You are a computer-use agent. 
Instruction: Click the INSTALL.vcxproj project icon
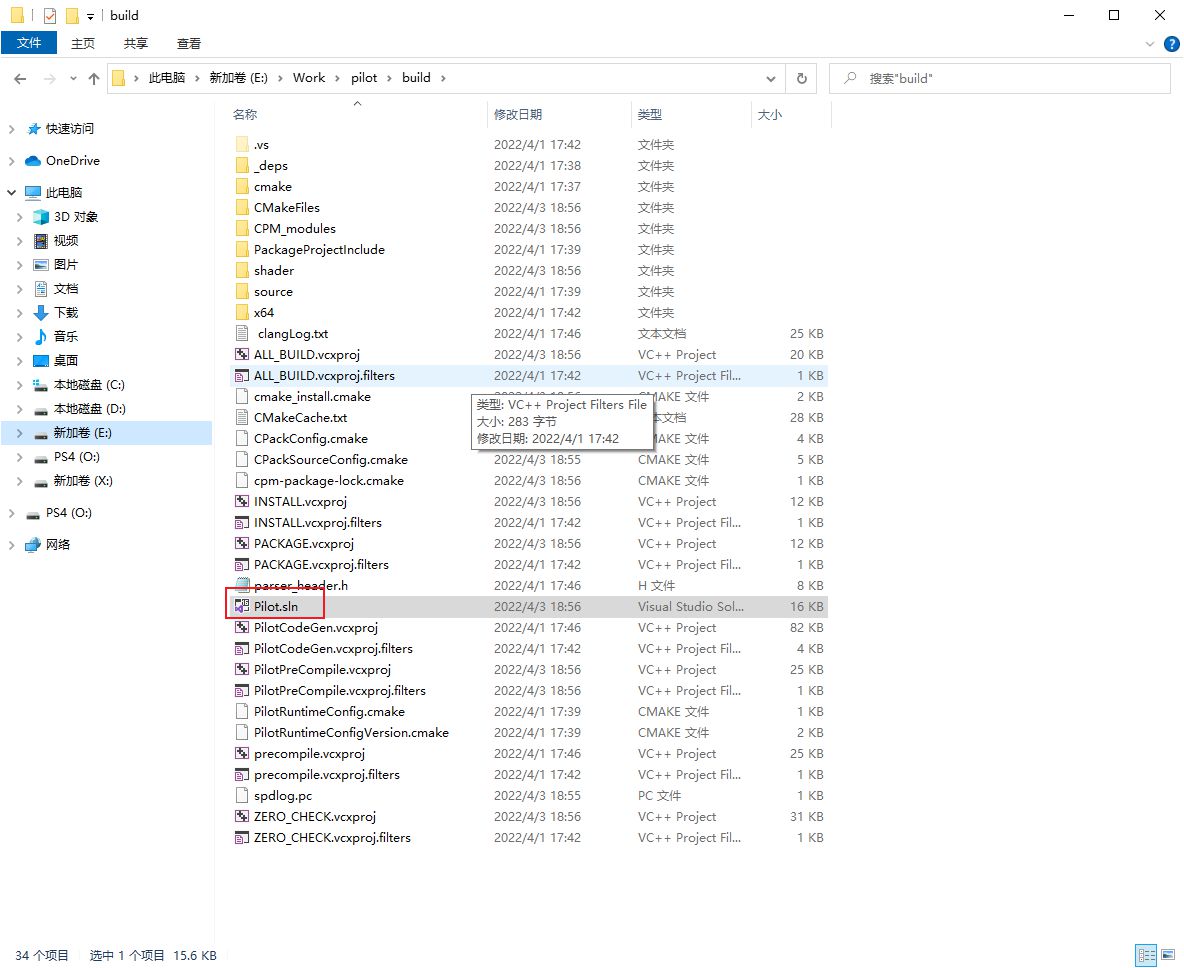(x=242, y=501)
